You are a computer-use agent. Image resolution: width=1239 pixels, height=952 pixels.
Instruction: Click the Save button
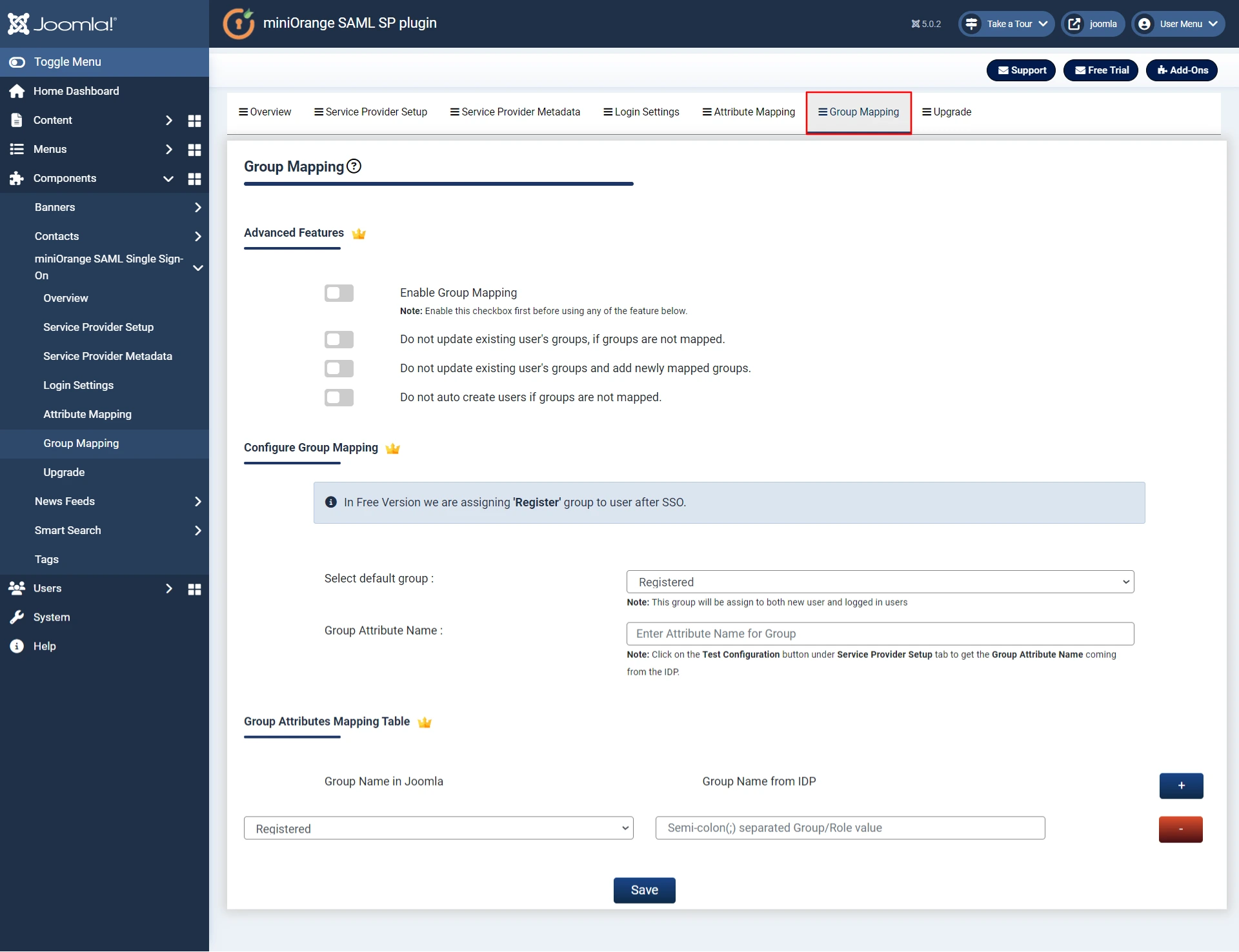point(644,890)
